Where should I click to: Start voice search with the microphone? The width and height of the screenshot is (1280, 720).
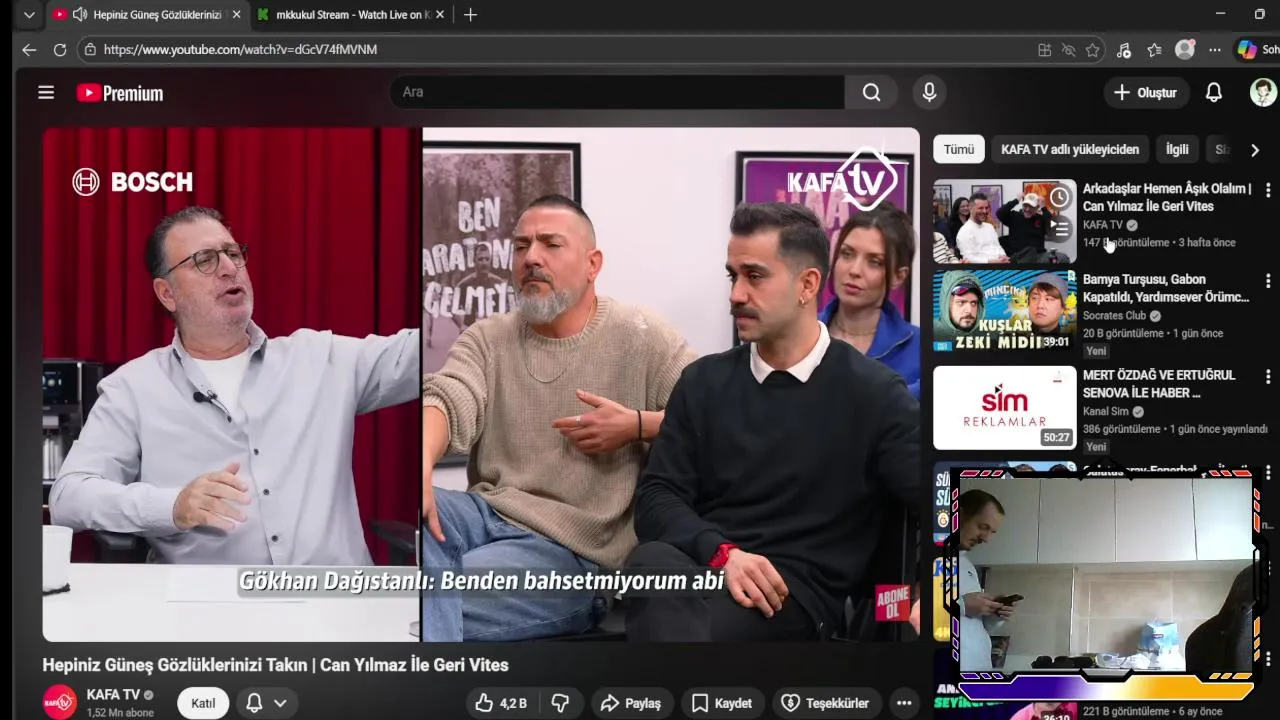coord(929,92)
